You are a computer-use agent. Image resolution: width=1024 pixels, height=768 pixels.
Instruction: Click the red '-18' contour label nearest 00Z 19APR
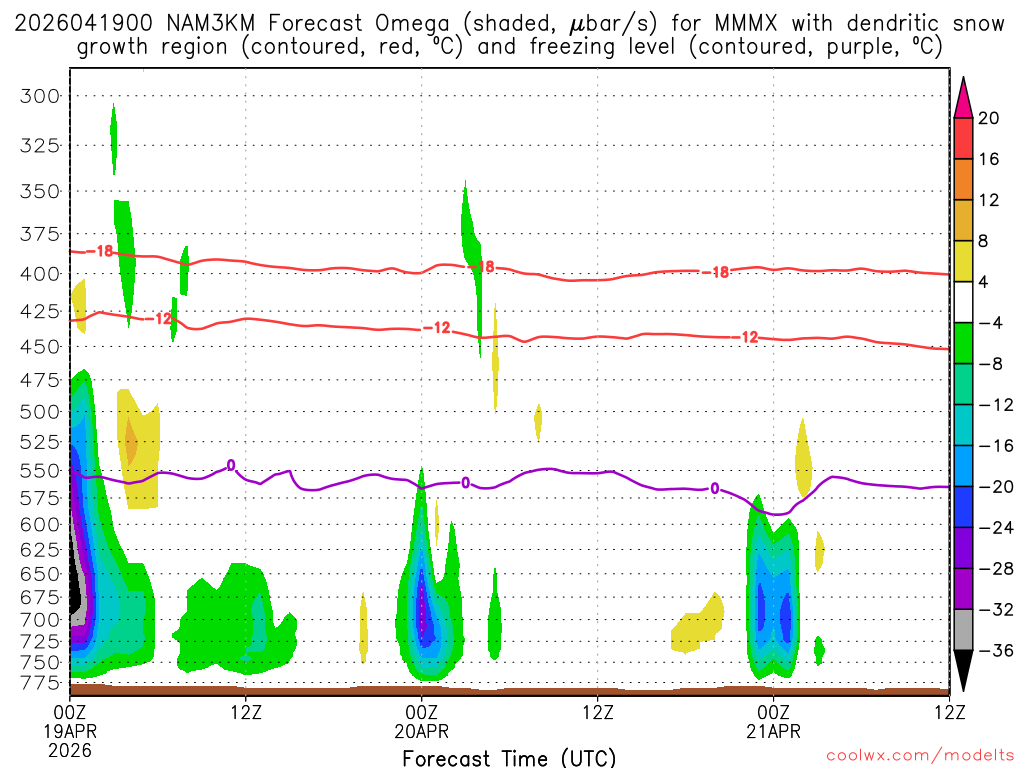(100, 251)
